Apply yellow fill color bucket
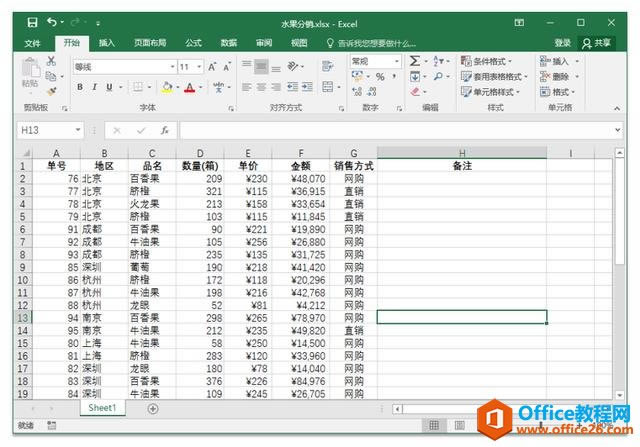 (167, 87)
